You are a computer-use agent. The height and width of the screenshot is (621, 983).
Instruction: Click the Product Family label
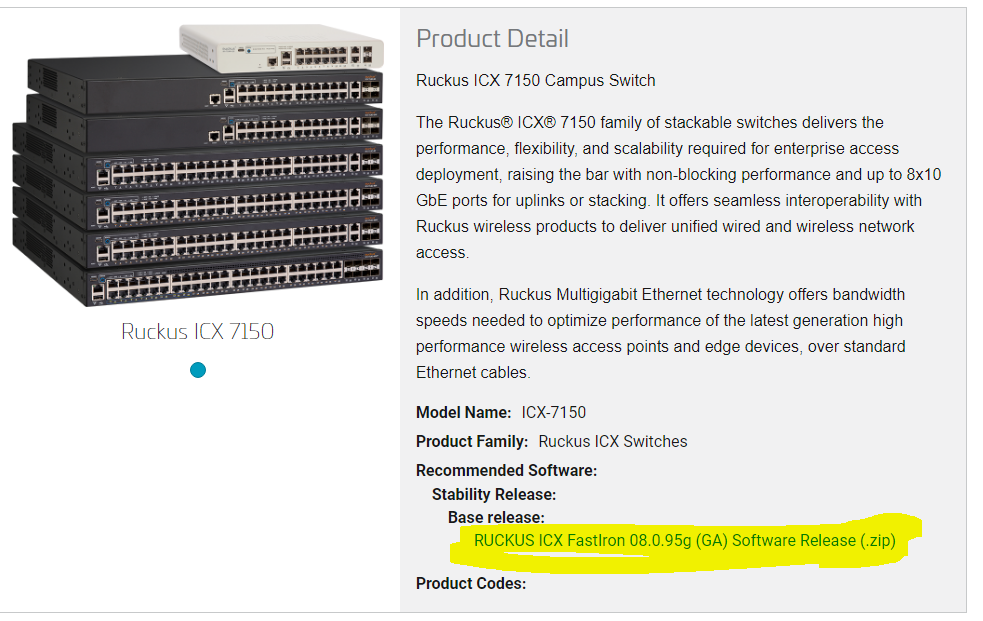[472, 441]
